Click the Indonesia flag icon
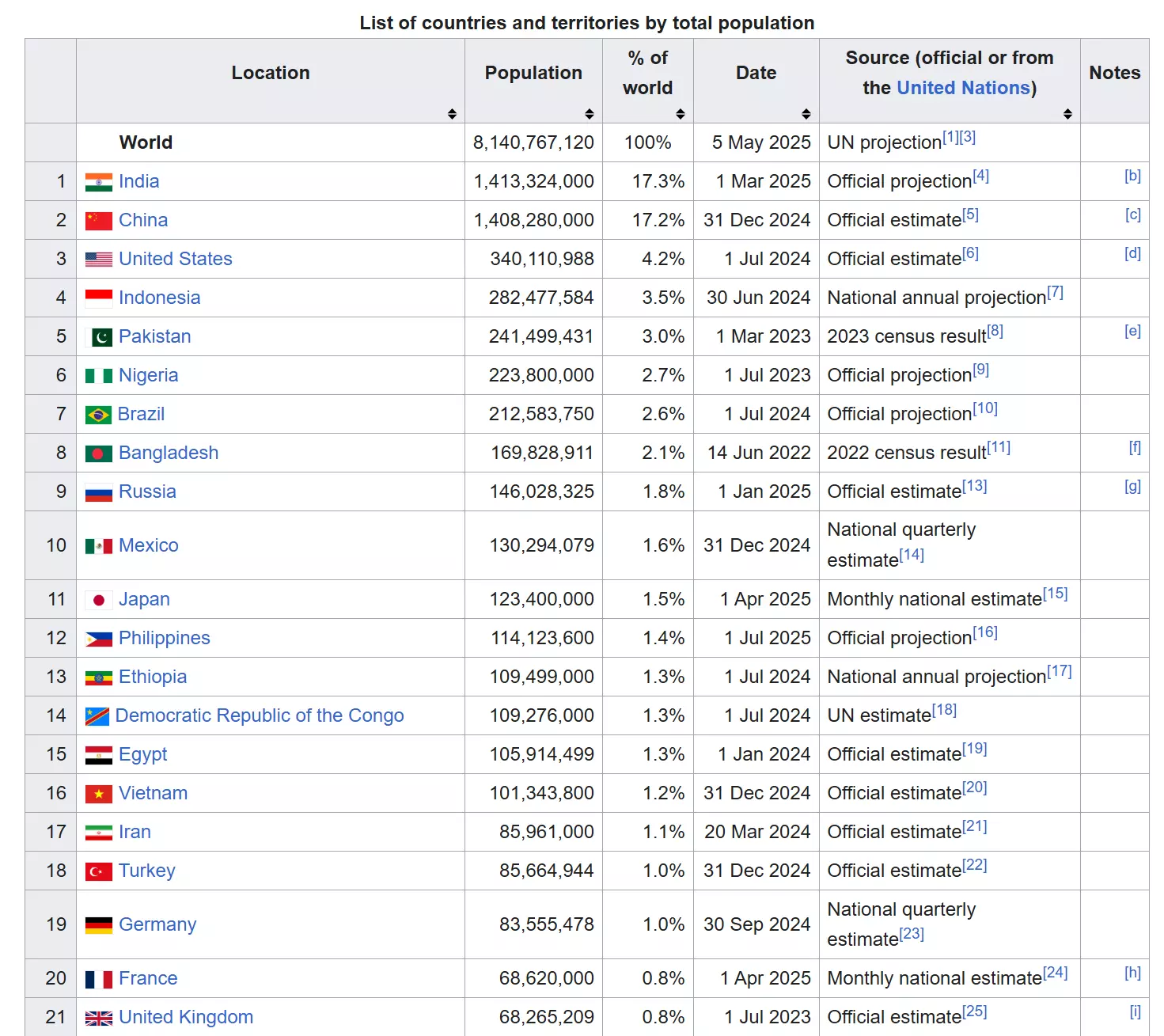The width and height of the screenshot is (1164, 1036). point(99,298)
